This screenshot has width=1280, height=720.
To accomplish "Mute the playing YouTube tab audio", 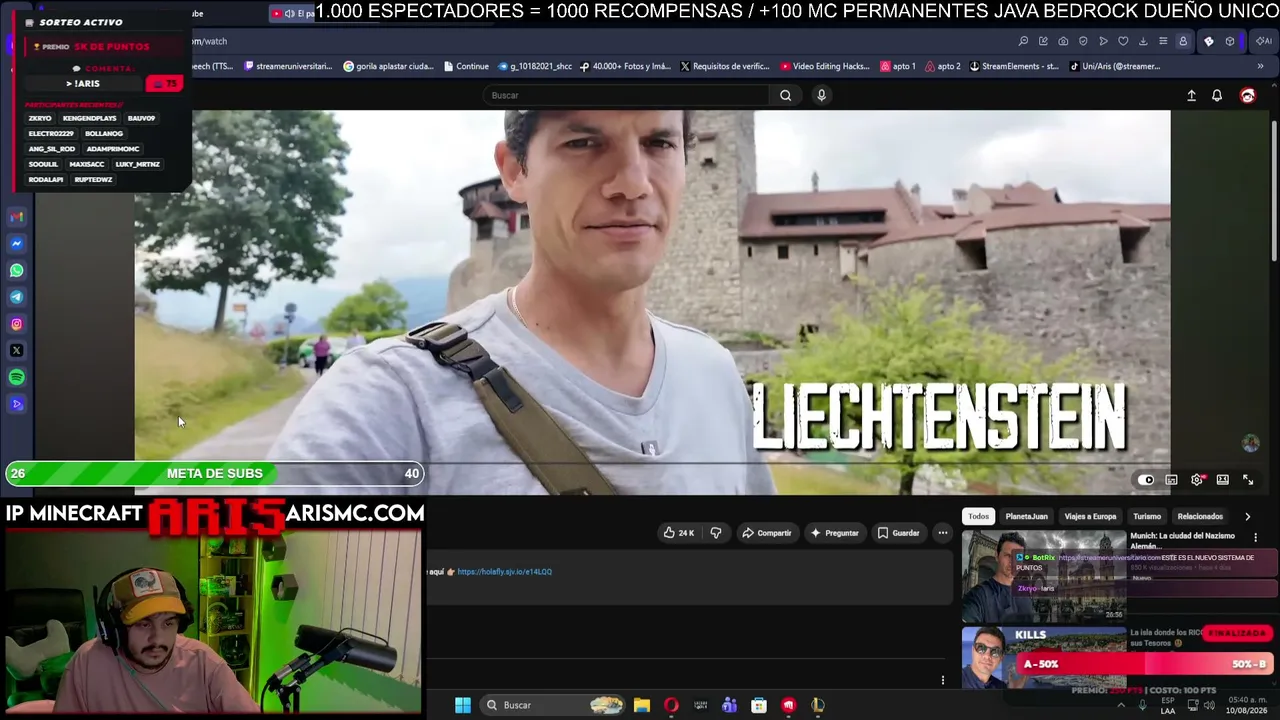I will pyautogui.click(x=290, y=13).
